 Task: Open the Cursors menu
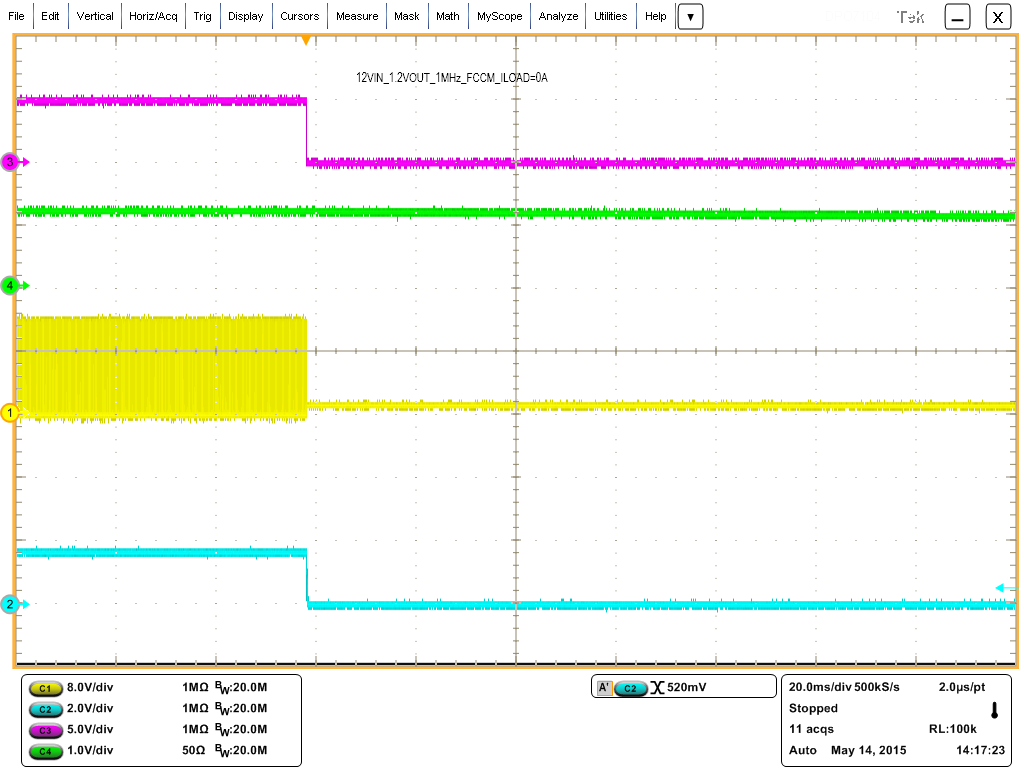300,16
